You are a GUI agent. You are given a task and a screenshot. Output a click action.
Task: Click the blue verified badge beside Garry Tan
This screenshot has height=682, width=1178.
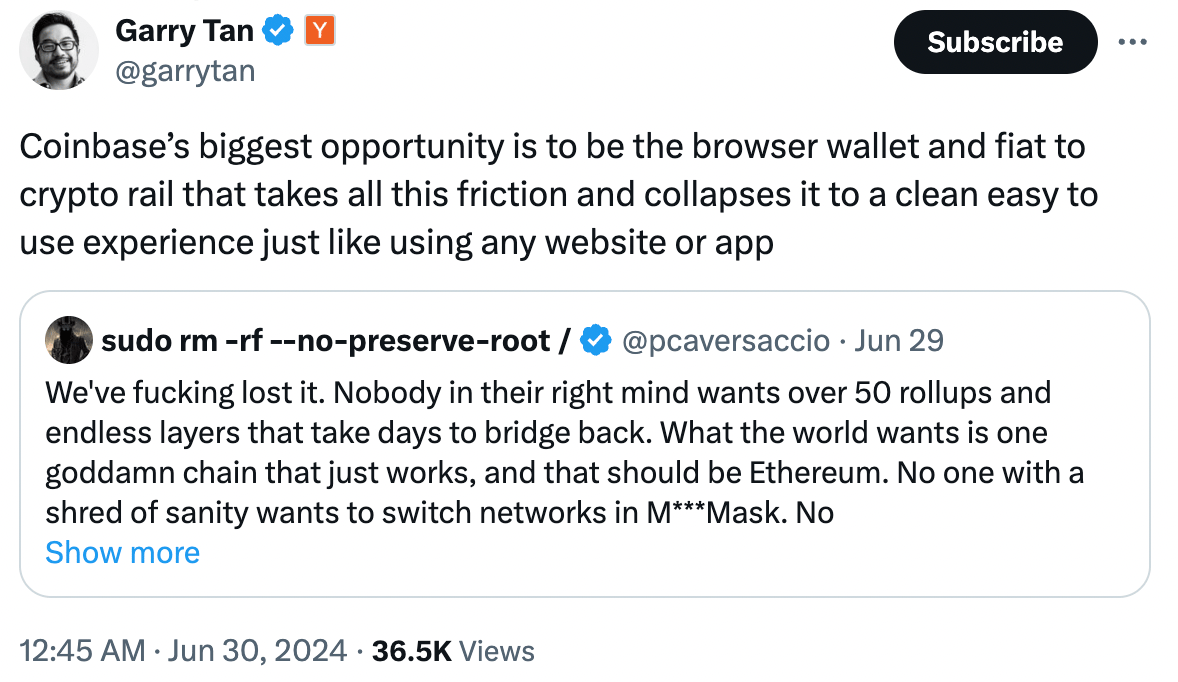278,31
